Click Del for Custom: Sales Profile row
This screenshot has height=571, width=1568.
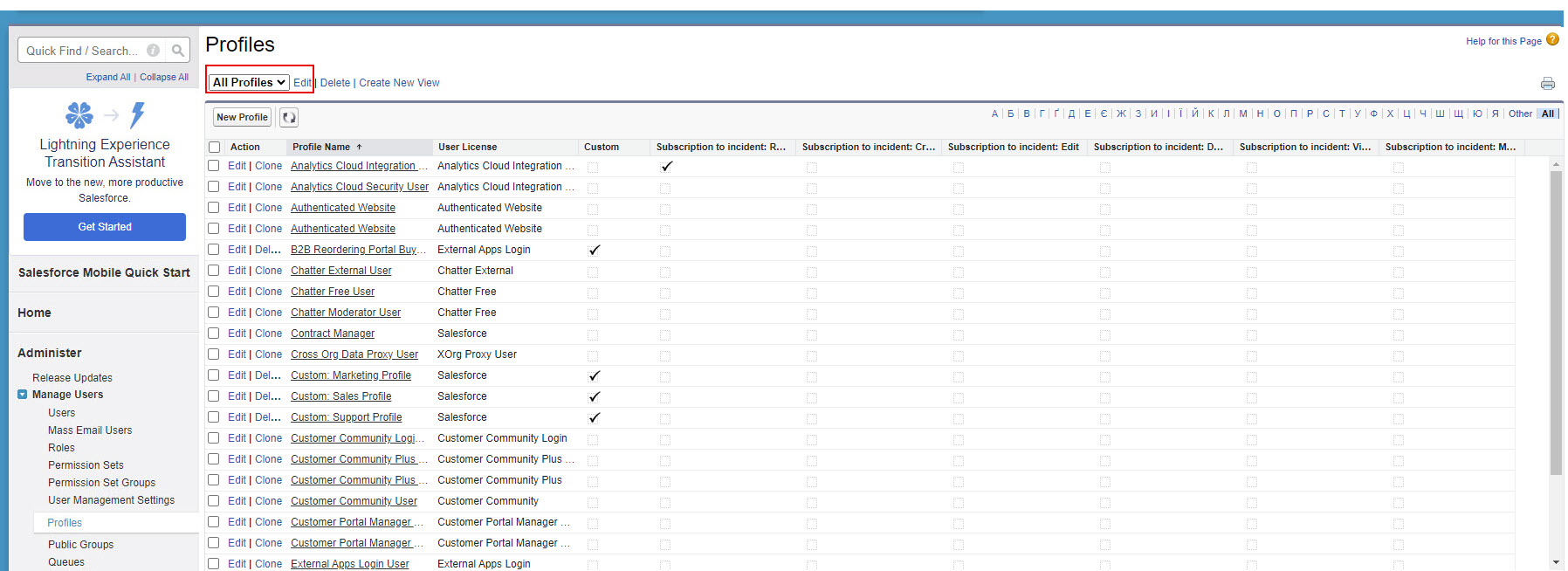click(268, 396)
